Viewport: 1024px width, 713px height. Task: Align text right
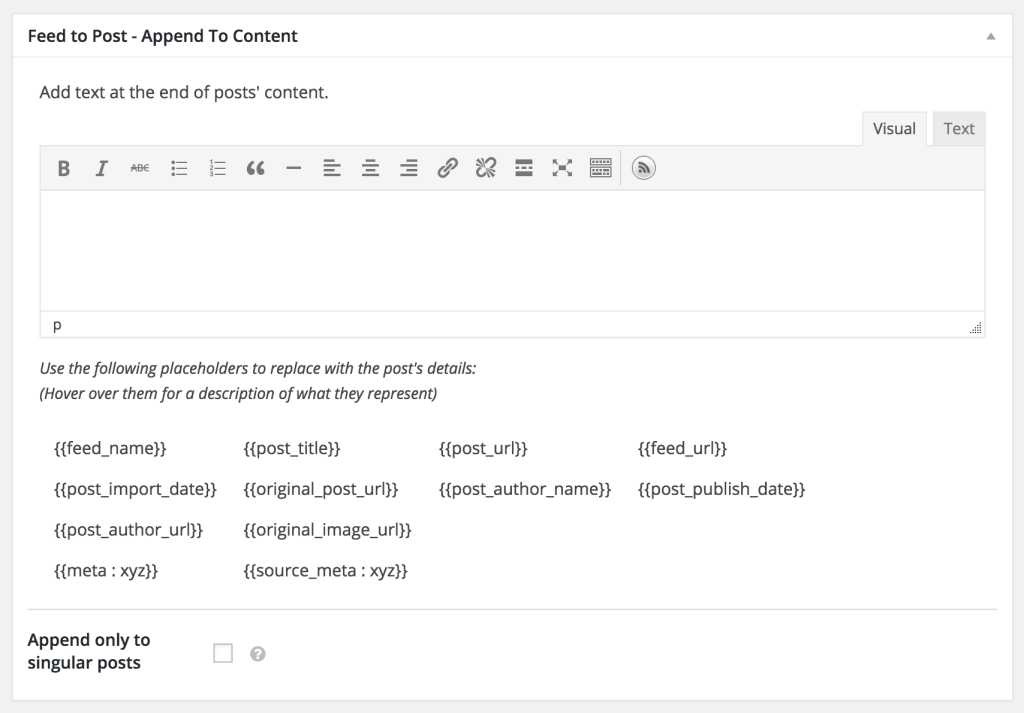(408, 169)
